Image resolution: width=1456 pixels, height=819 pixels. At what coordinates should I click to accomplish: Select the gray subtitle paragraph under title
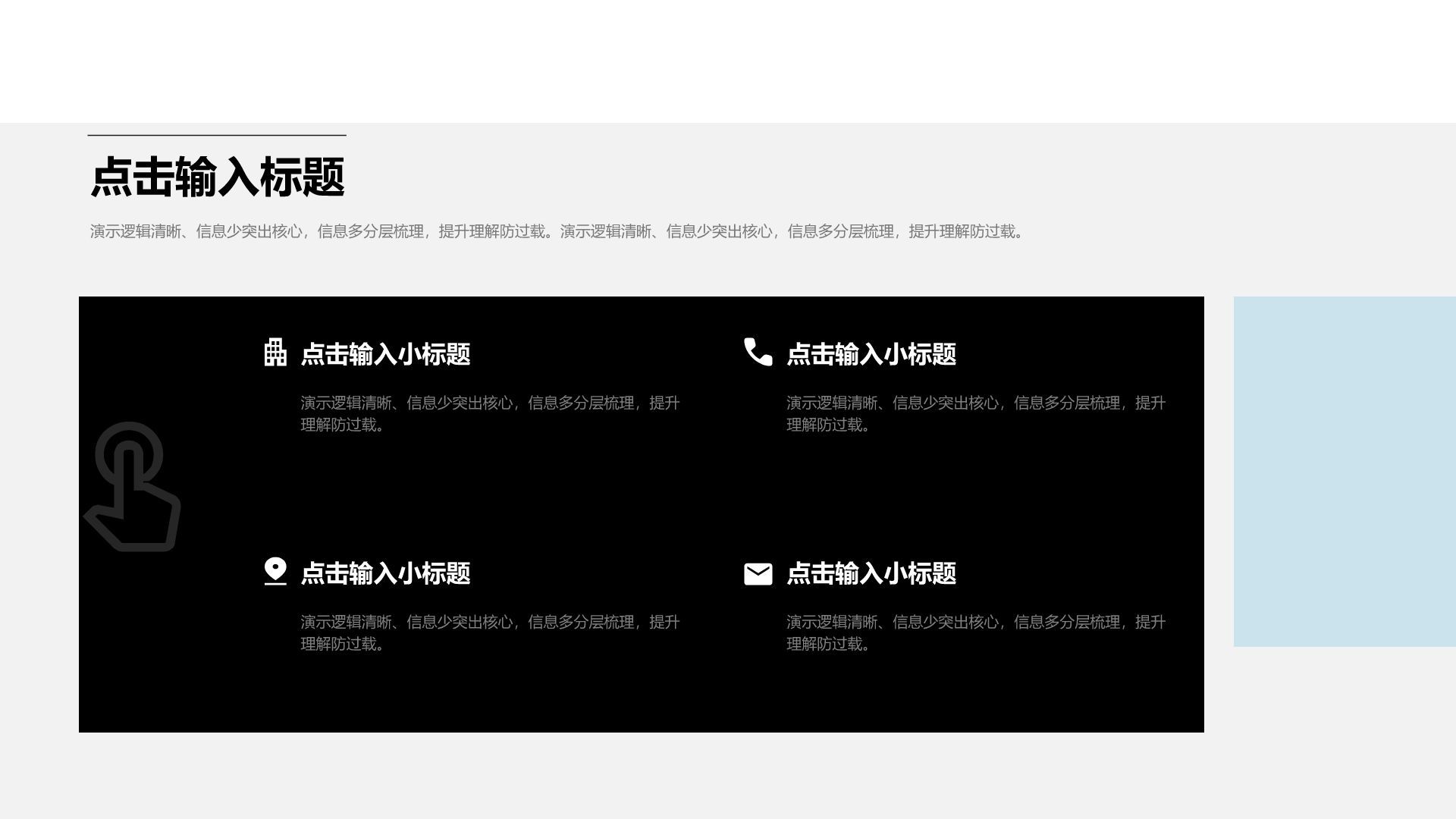click(x=557, y=231)
